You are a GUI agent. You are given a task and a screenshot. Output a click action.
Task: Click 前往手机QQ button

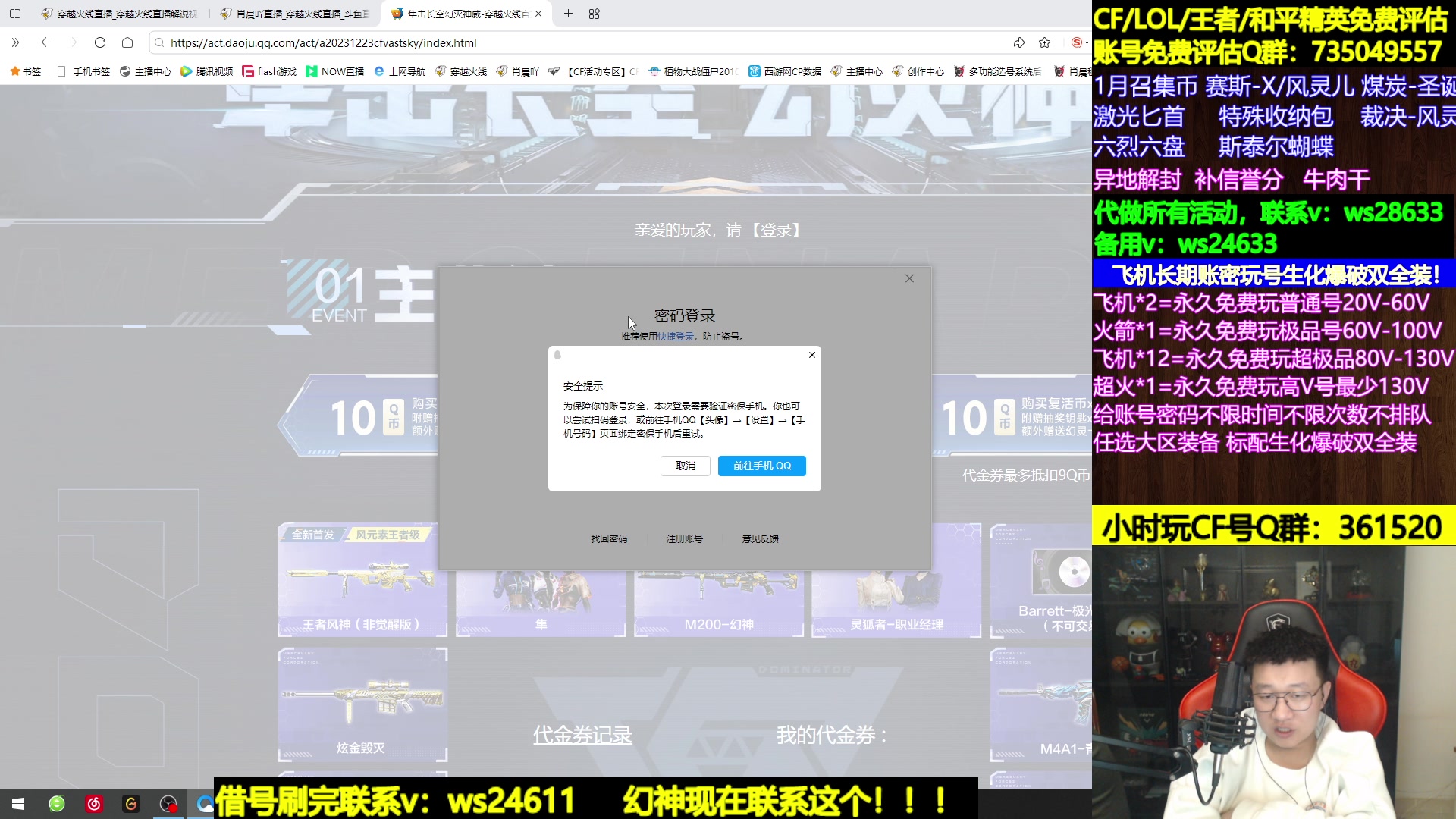click(762, 466)
